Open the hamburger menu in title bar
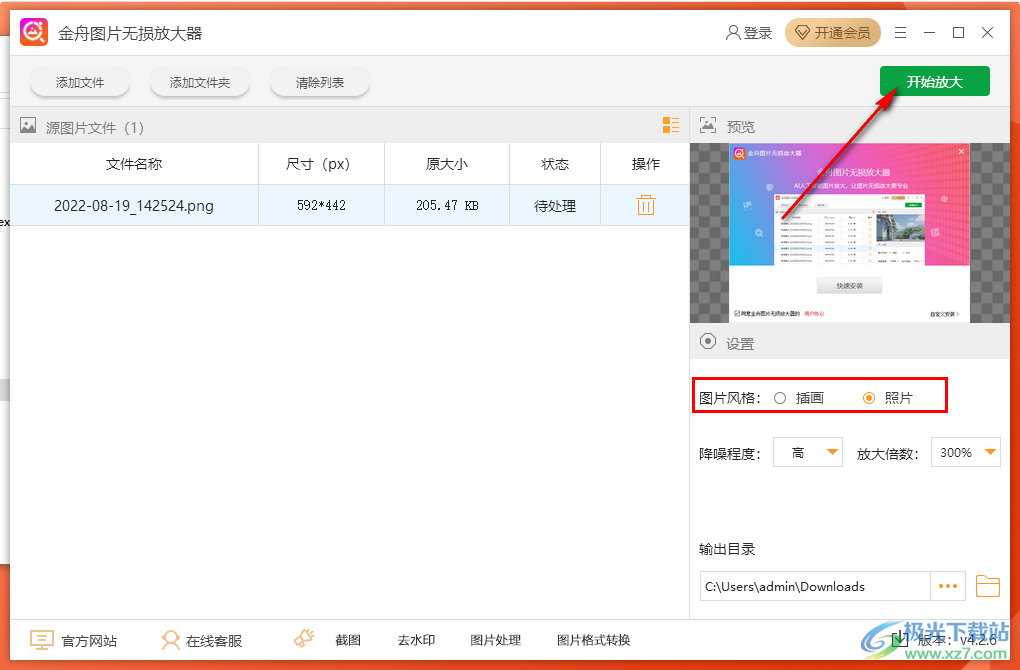1020x670 pixels. (900, 33)
